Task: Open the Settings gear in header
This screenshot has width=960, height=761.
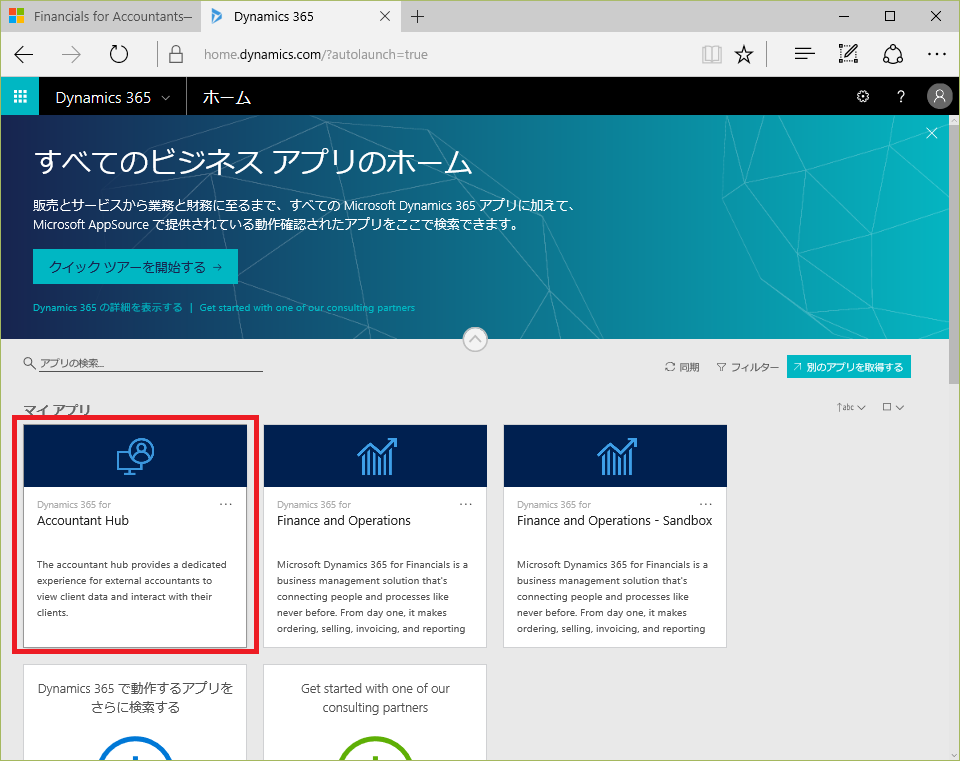Action: click(863, 96)
